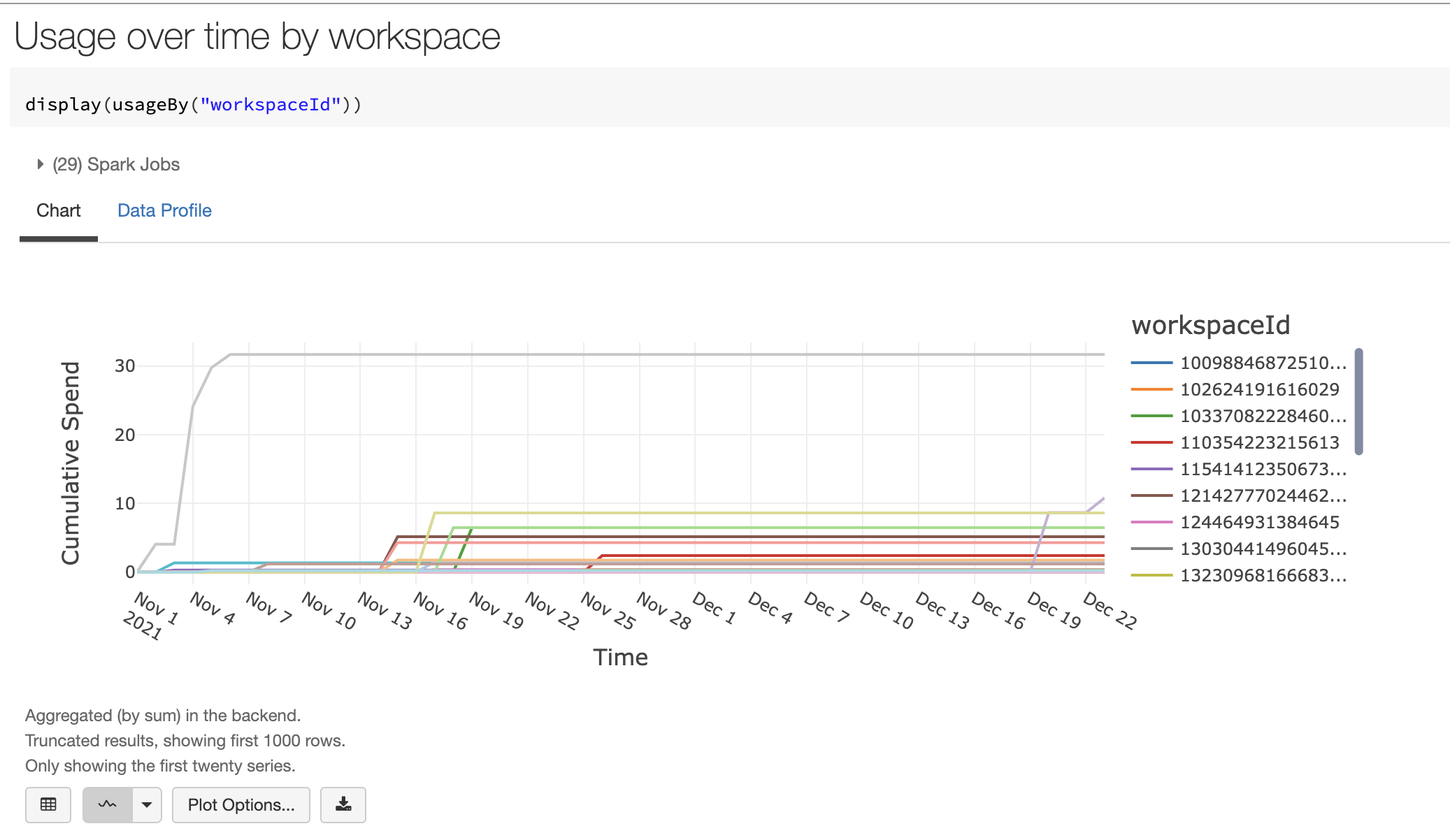1450x840 pixels.
Task: Click the table view icon button
Action: (x=48, y=804)
